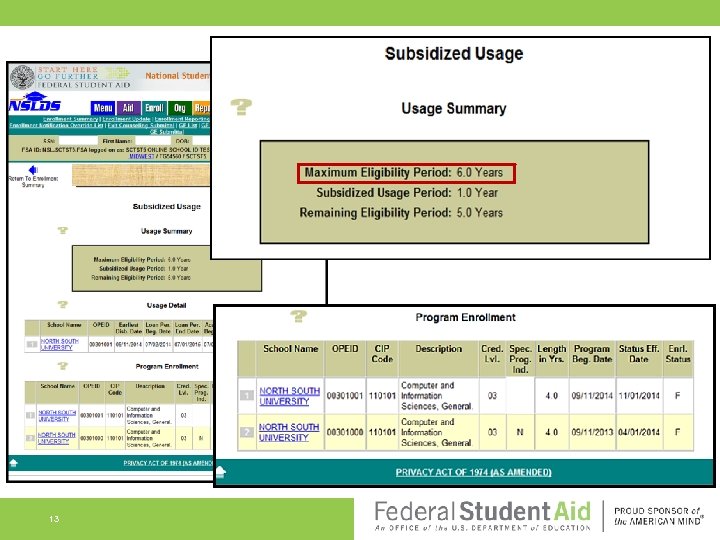The width and height of the screenshot is (720, 540).
Task: Select row 2 button in small Program Enrollment table
Action: (30, 438)
